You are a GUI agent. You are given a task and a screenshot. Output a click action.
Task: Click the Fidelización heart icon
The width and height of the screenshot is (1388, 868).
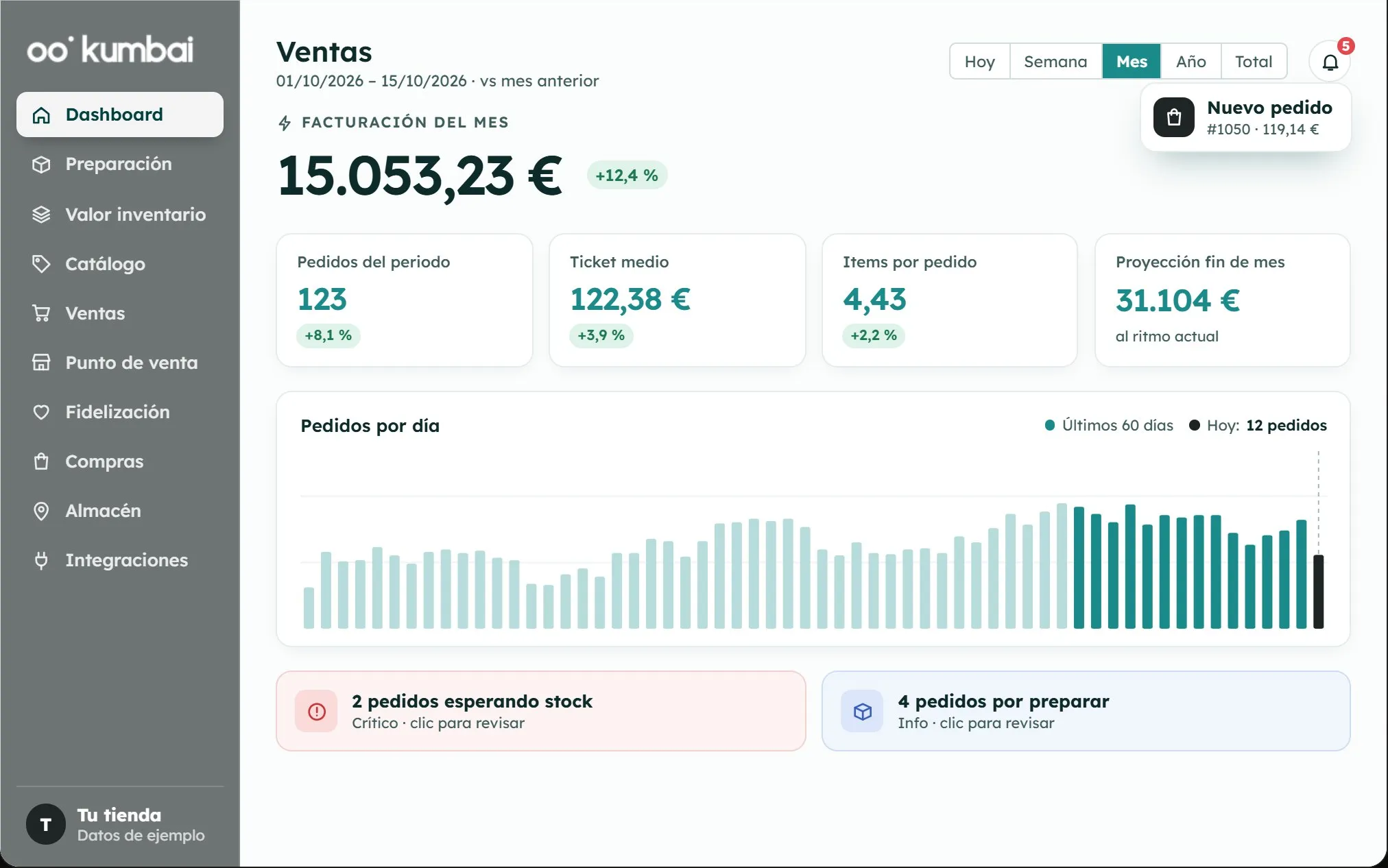coord(41,412)
